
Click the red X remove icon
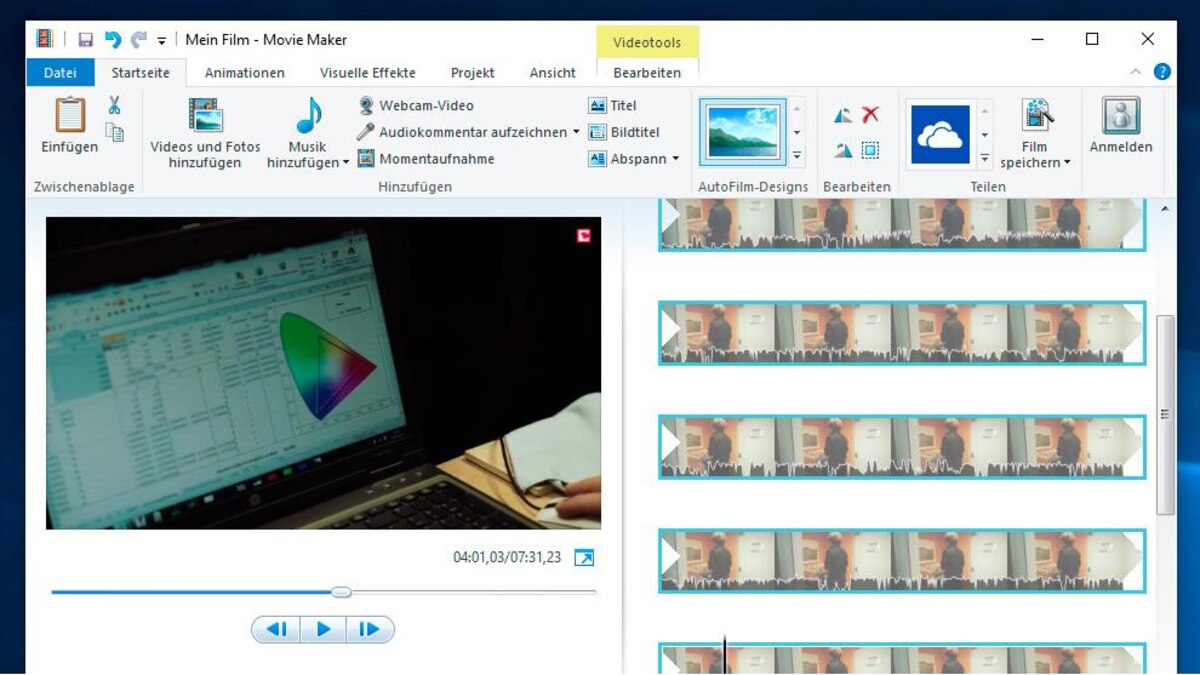tap(871, 115)
